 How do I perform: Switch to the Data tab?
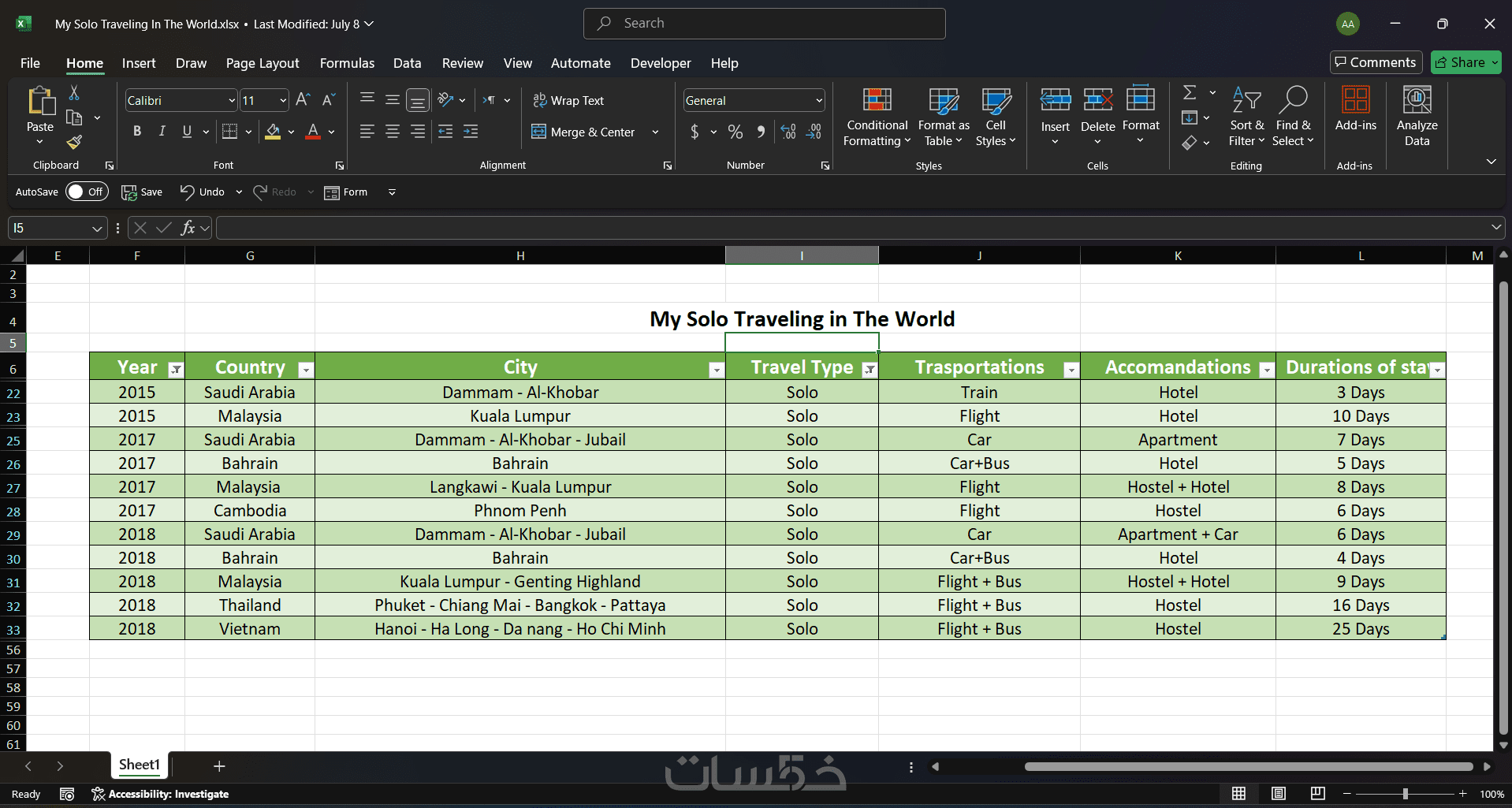[407, 63]
